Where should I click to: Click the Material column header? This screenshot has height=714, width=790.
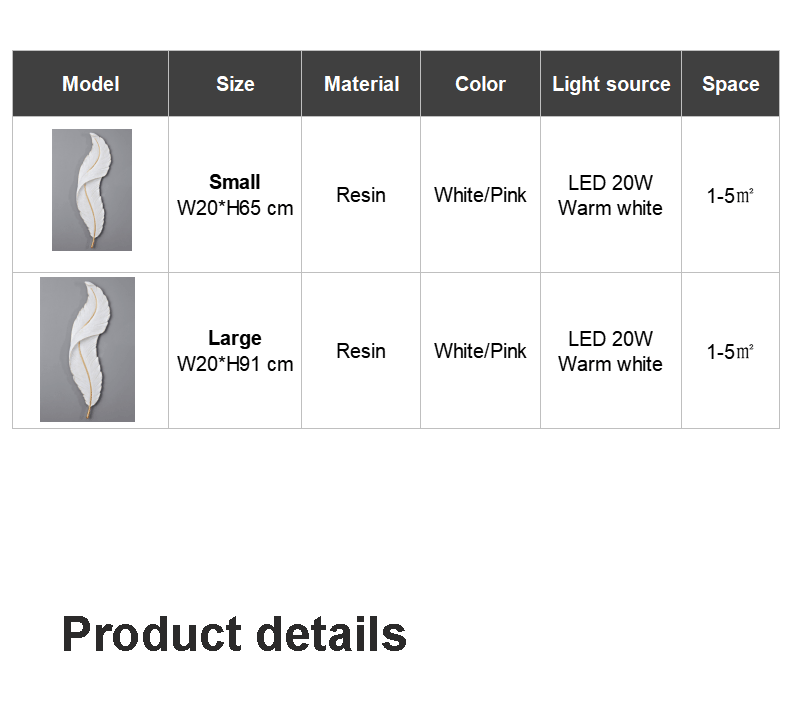point(361,84)
